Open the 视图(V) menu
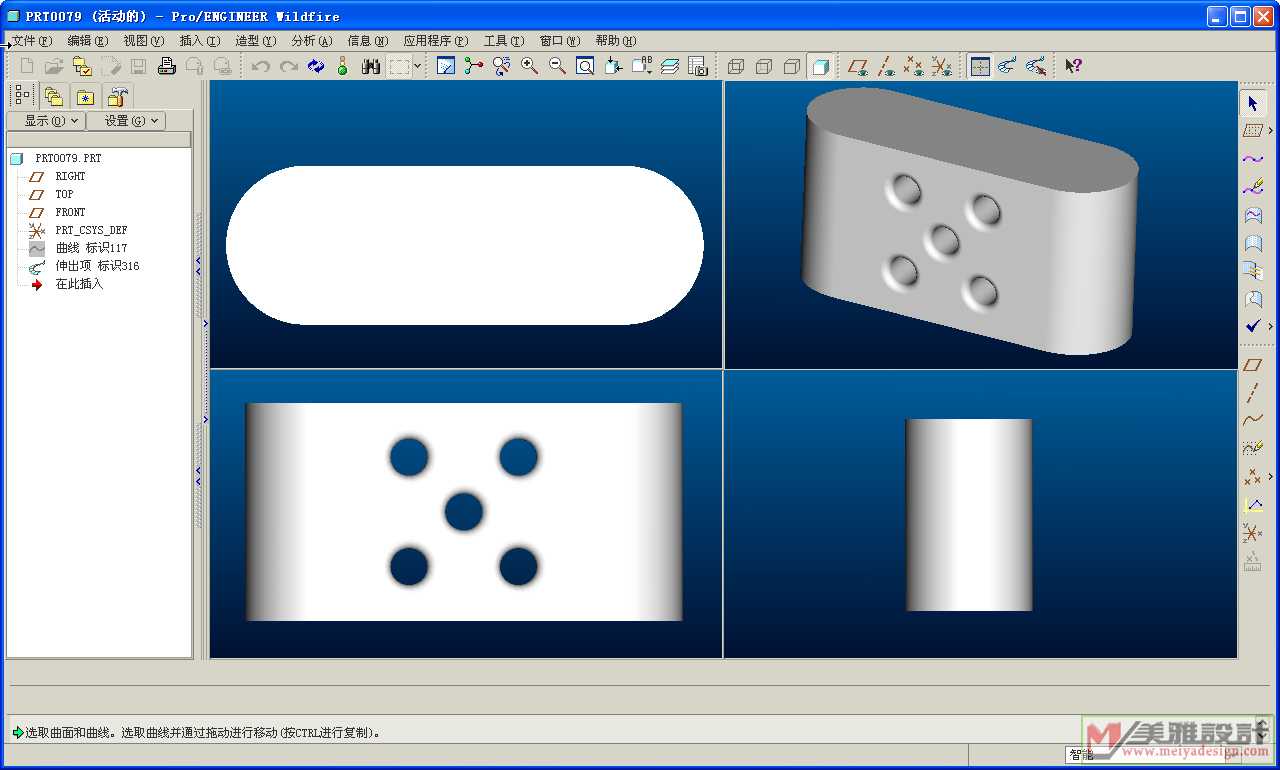1280x770 pixels. pyautogui.click(x=144, y=41)
